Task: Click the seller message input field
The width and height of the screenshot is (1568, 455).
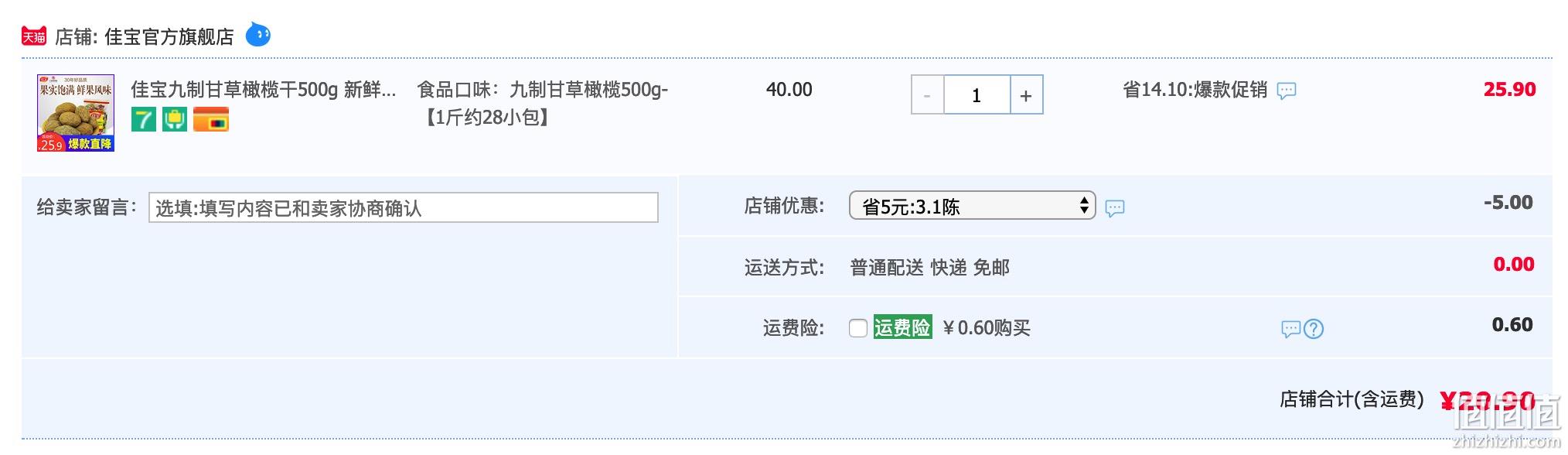Action: pyautogui.click(x=404, y=207)
